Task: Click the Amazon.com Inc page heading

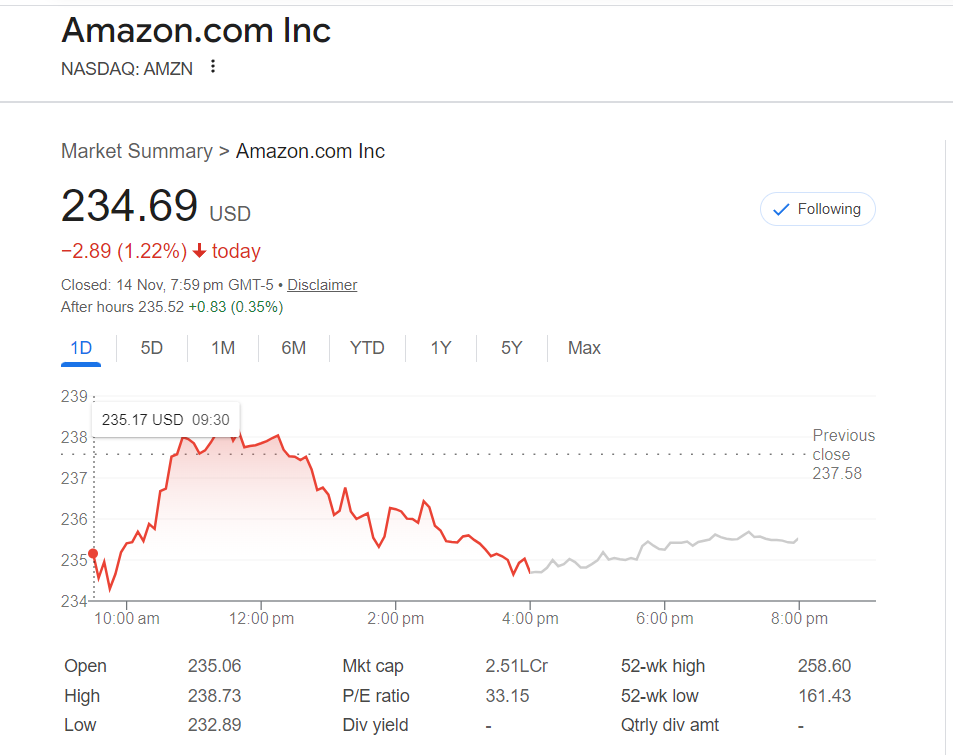Action: [x=196, y=30]
